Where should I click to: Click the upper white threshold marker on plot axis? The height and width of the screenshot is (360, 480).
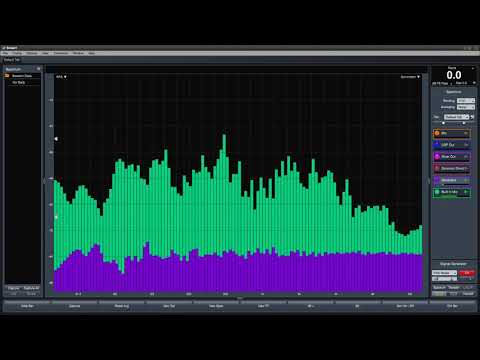(56, 139)
